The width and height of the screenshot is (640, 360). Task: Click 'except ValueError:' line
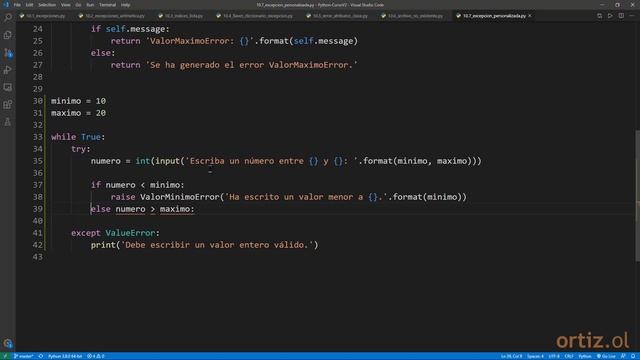[x=116, y=233]
